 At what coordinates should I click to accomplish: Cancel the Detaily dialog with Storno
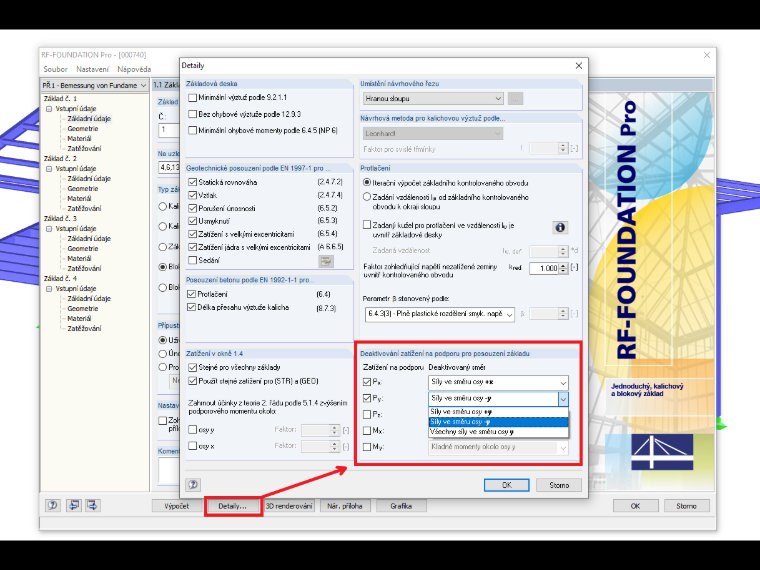[559, 485]
